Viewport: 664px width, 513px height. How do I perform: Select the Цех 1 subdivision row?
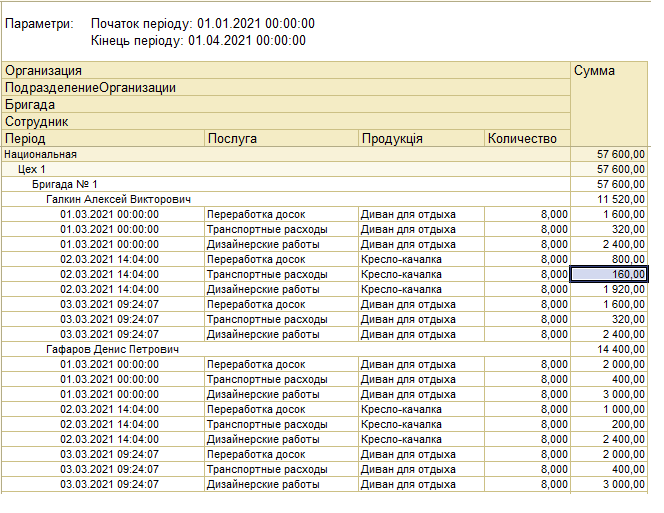286,169
